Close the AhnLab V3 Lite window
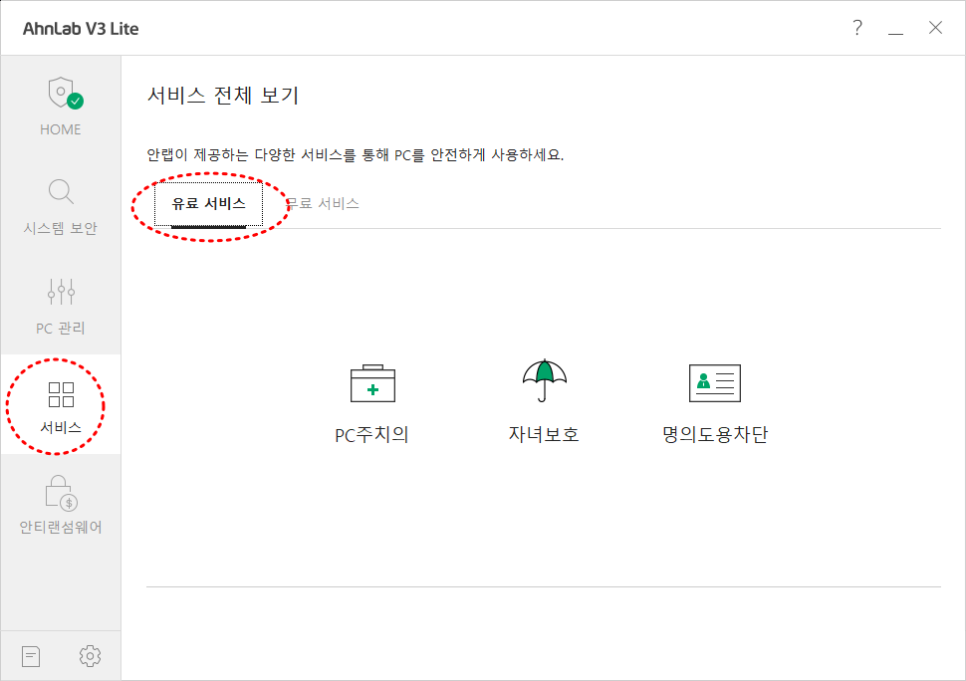Screen dimensions: 966x681 click(x=935, y=28)
